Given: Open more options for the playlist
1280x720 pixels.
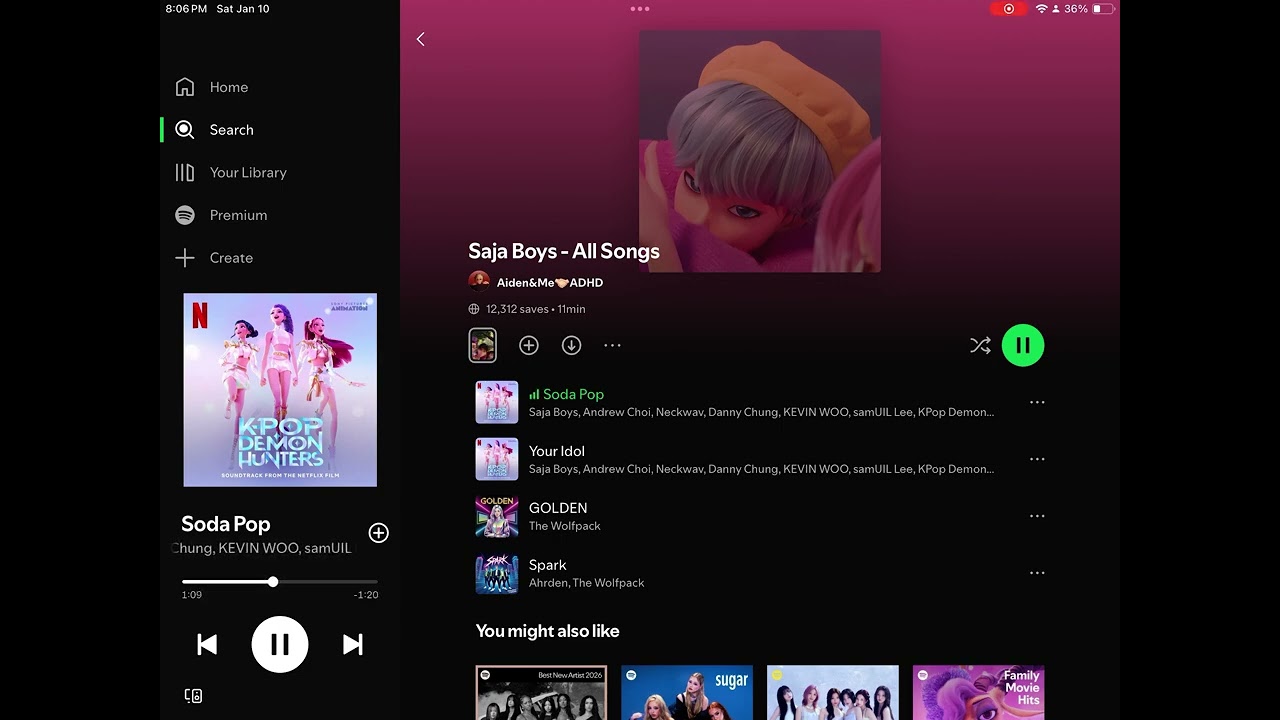Looking at the screenshot, I should 613,345.
